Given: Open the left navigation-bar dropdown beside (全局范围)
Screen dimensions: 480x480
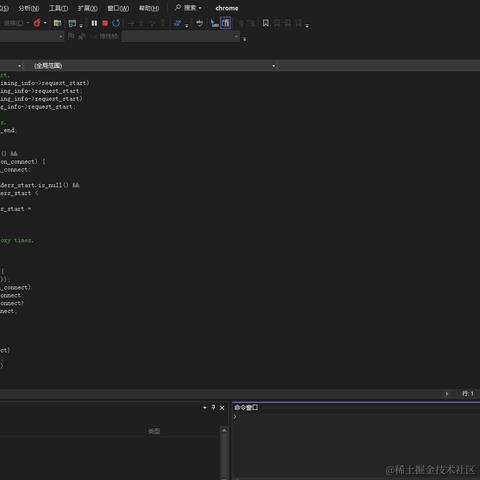Looking at the screenshot, I should point(12,66).
